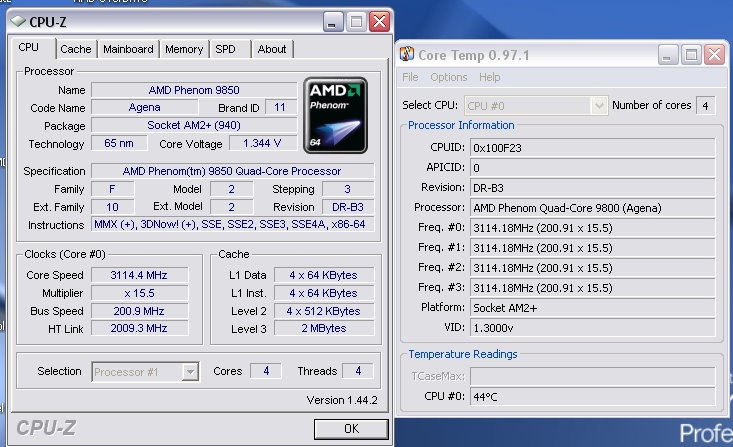Click the Freq. #0 value field
Screen dimensions: 733x447
coord(592,228)
